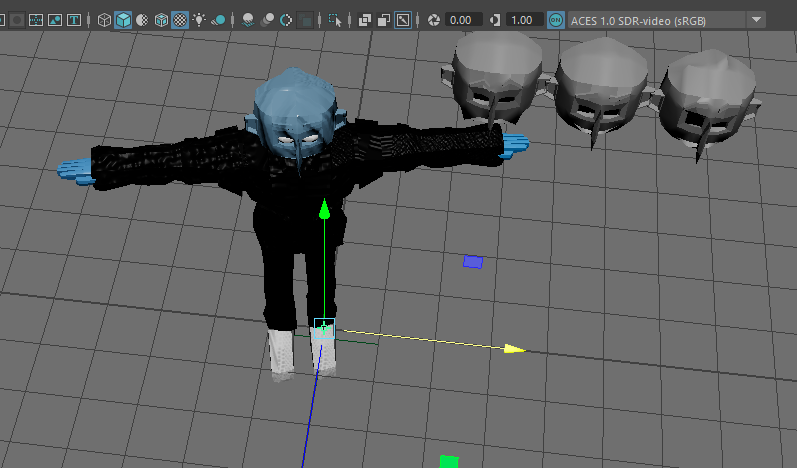This screenshot has height=468, width=797.
Task: Click the Isolate Select icon
Action: point(335,20)
